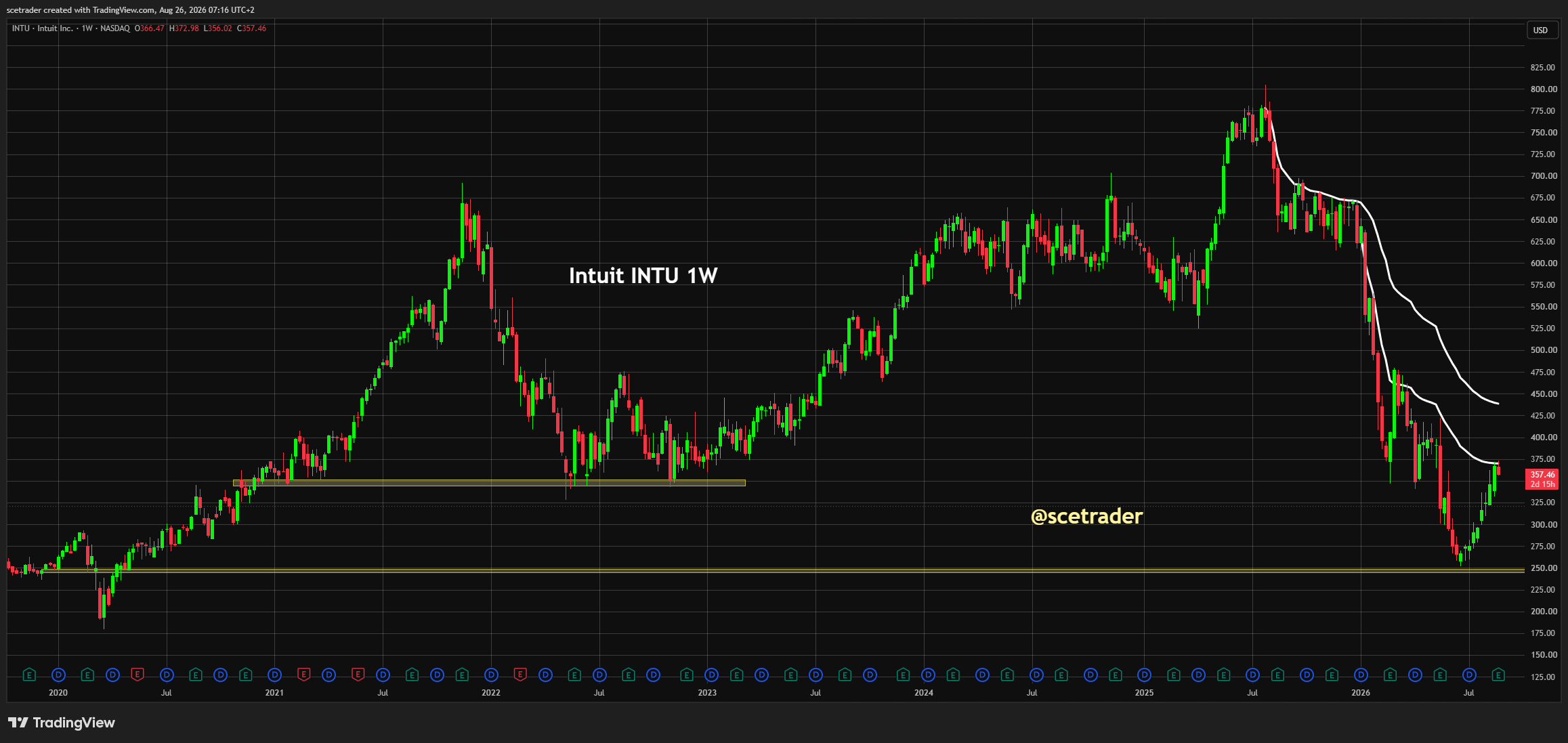Click the 2025 time axis label
This screenshot has height=743, width=1568.
click(1144, 693)
